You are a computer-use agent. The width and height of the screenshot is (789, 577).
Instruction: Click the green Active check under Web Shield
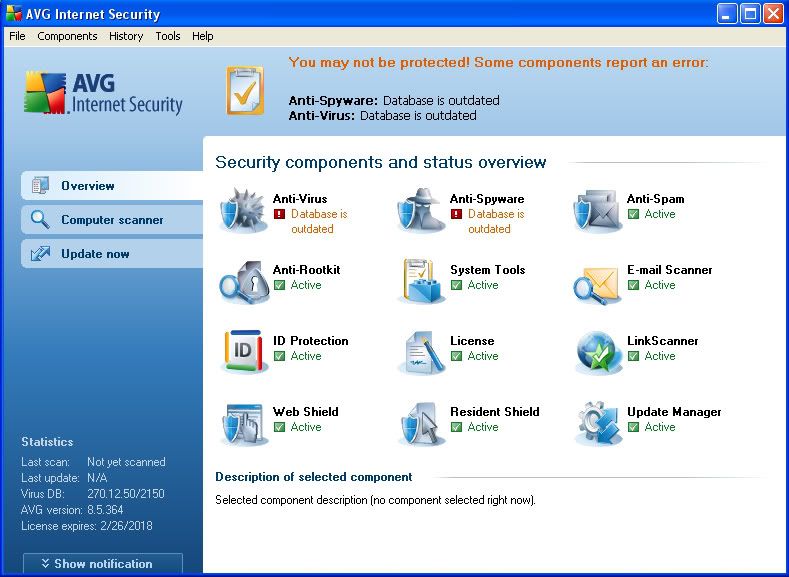pos(279,427)
